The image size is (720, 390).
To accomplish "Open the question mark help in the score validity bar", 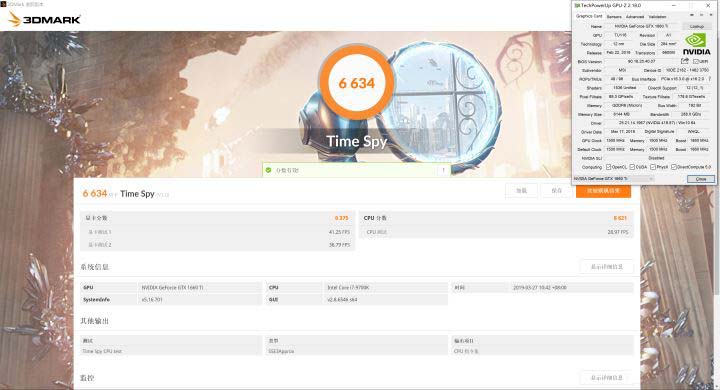I will [443, 170].
